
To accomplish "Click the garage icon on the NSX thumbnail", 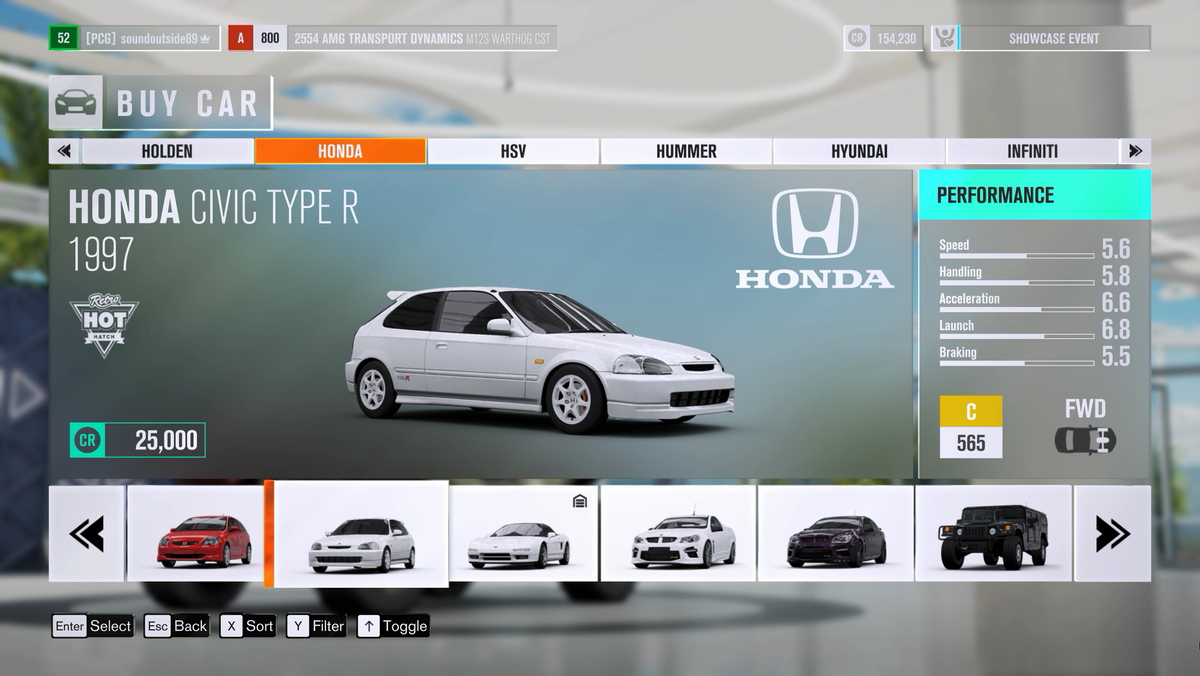I will tap(578, 503).
